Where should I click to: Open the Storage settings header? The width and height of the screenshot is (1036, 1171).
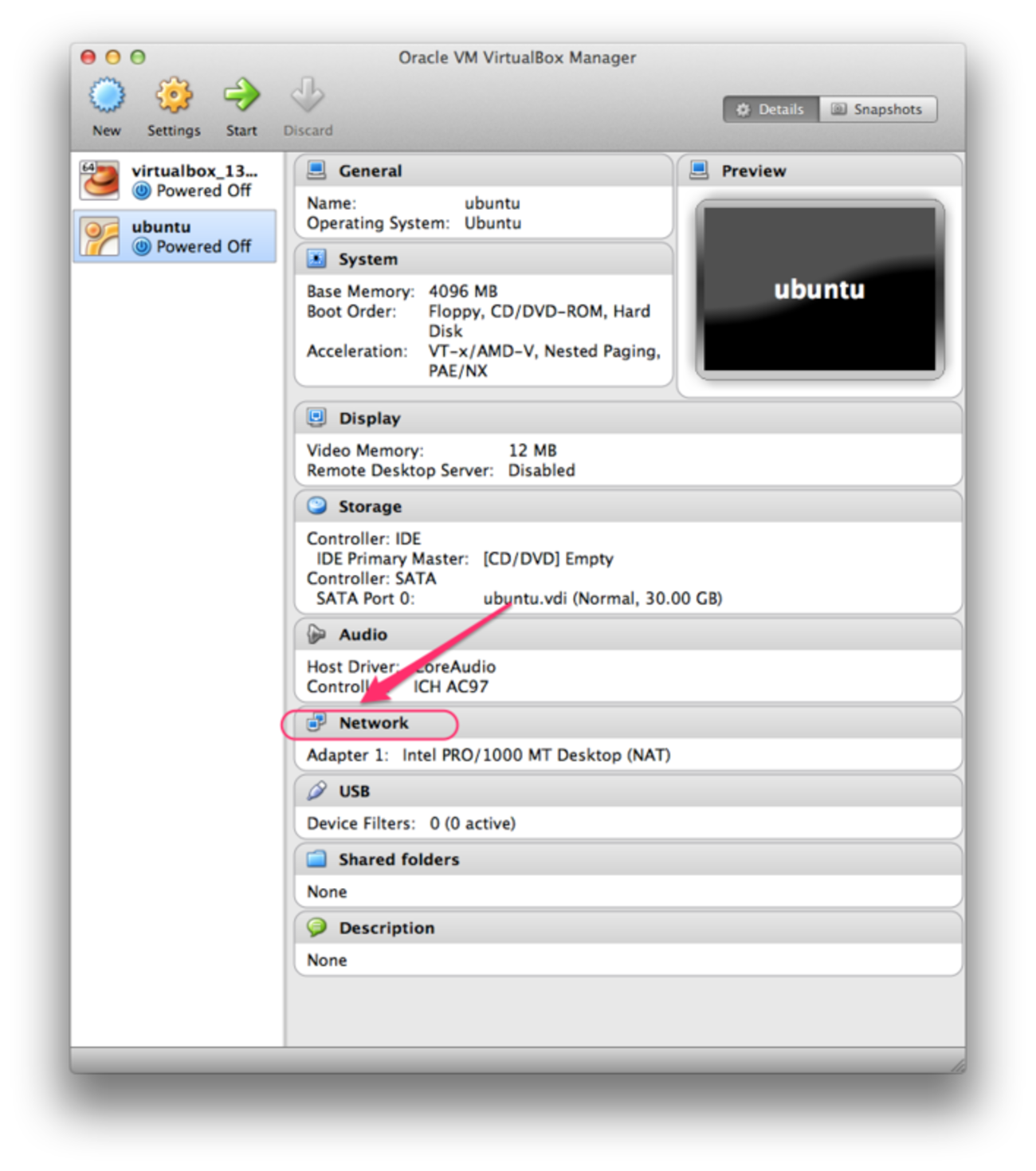628,506
